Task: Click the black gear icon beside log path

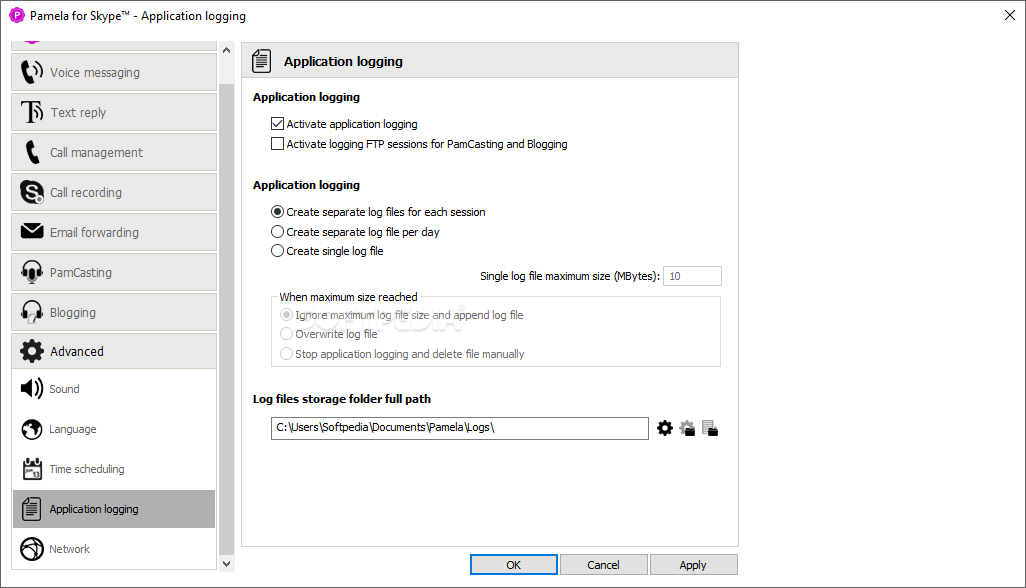Action: click(x=665, y=428)
